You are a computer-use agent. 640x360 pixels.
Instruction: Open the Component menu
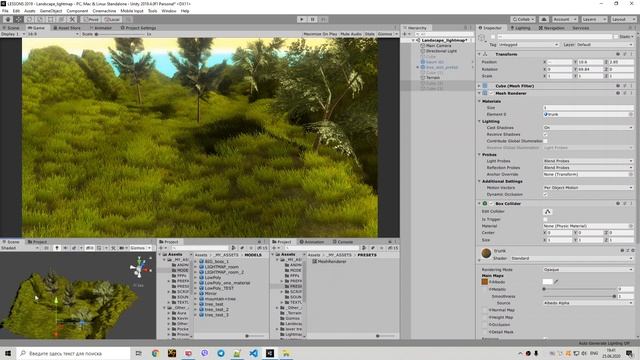pyautogui.click(x=77, y=11)
